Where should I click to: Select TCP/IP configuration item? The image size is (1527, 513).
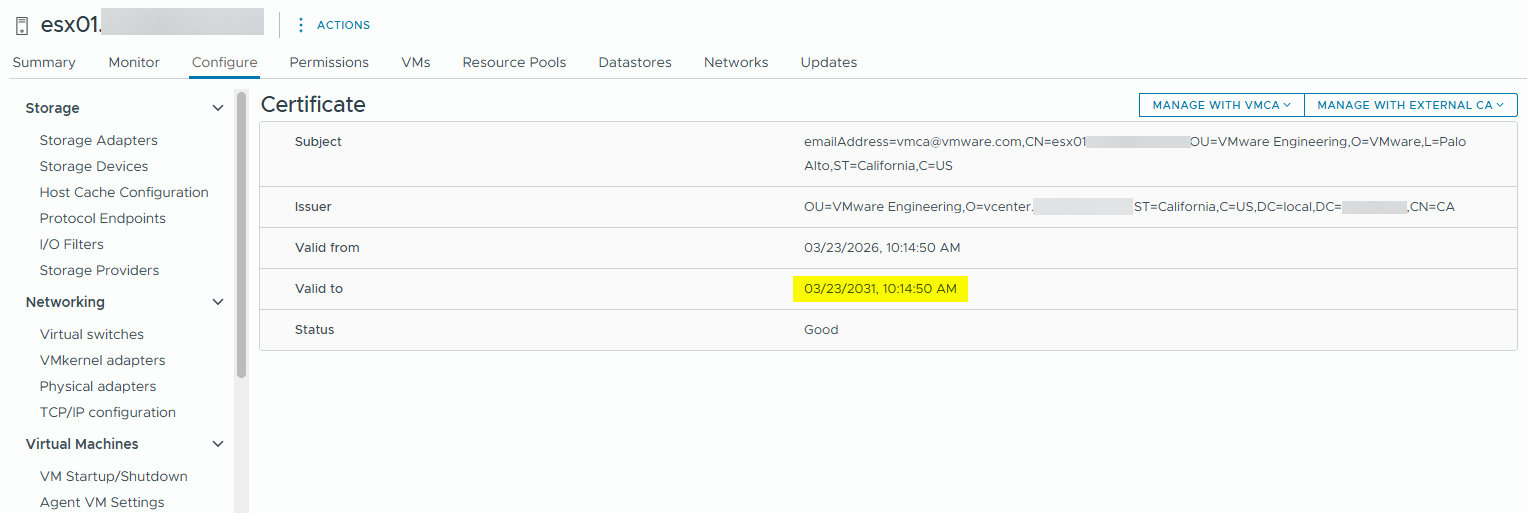click(x=107, y=412)
